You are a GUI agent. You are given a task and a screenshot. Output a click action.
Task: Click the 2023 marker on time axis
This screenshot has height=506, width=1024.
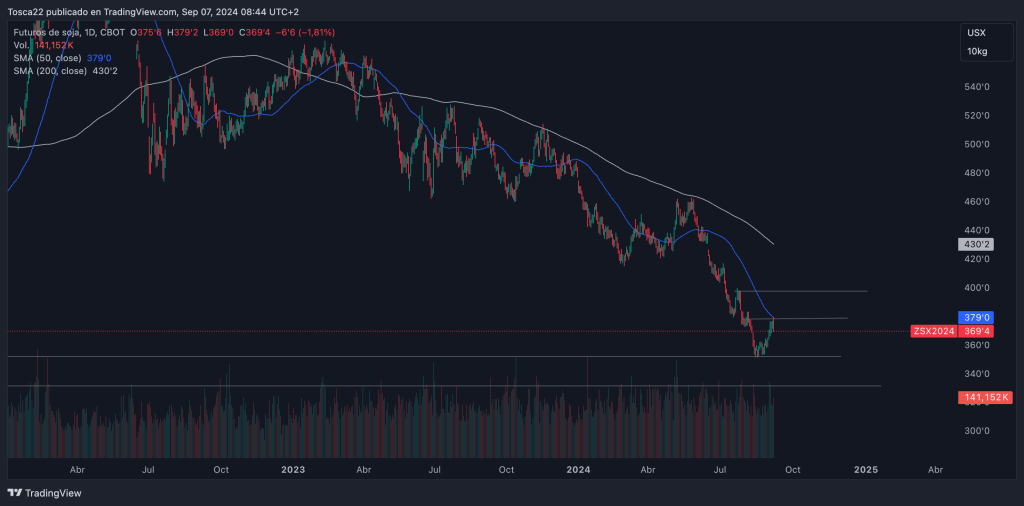[x=293, y=468]
